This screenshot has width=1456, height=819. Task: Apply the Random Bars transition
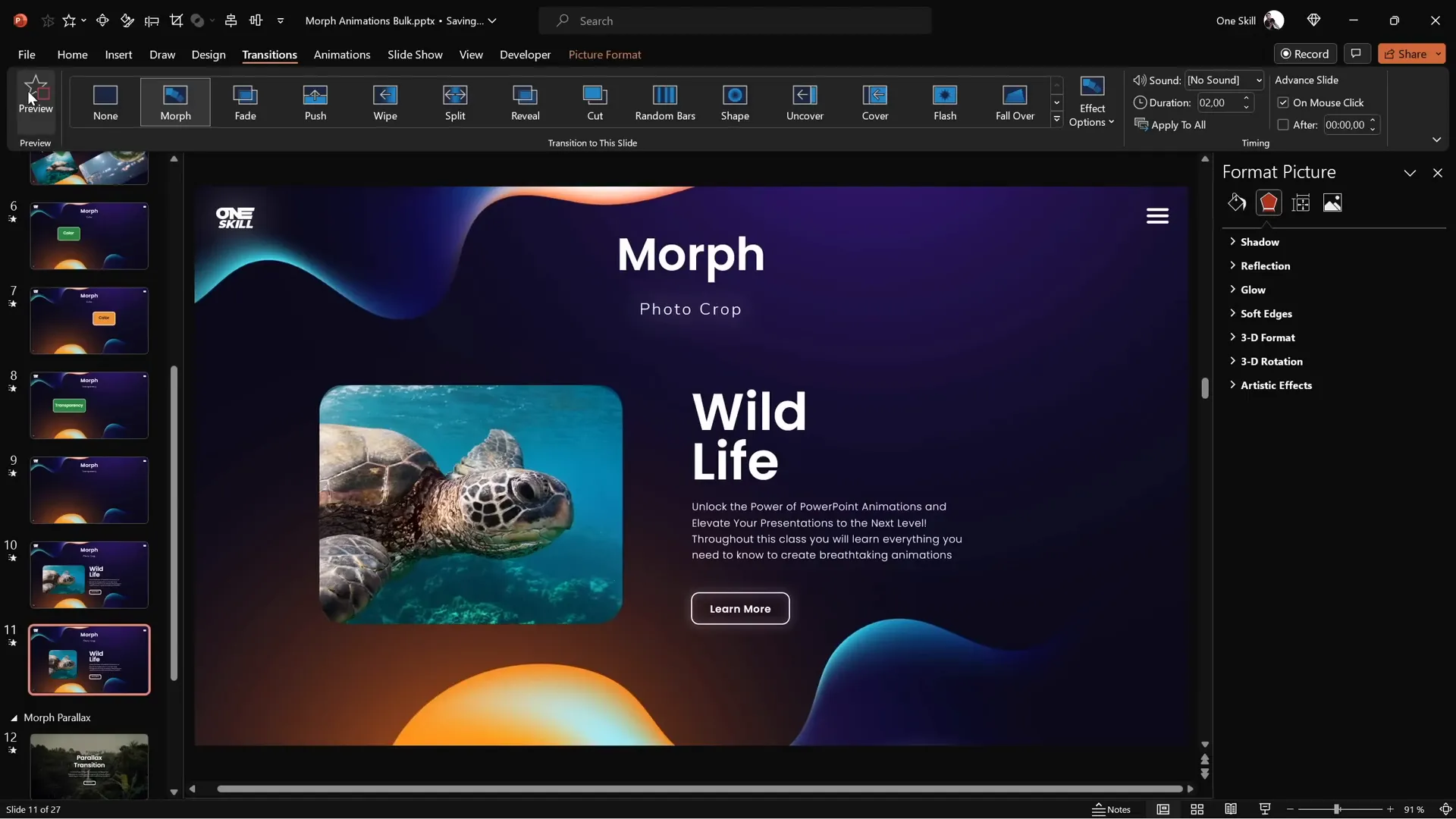[665, 102]
